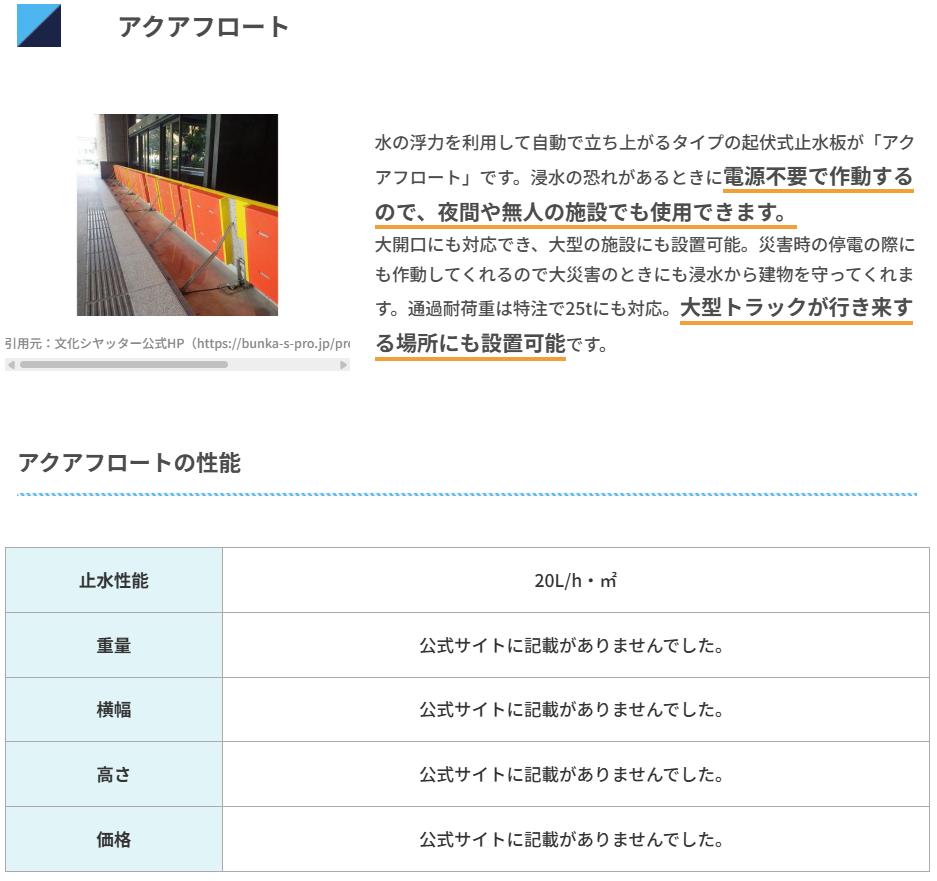Click highlighted text 電源不要で作動する

click(x=818, y=177)
